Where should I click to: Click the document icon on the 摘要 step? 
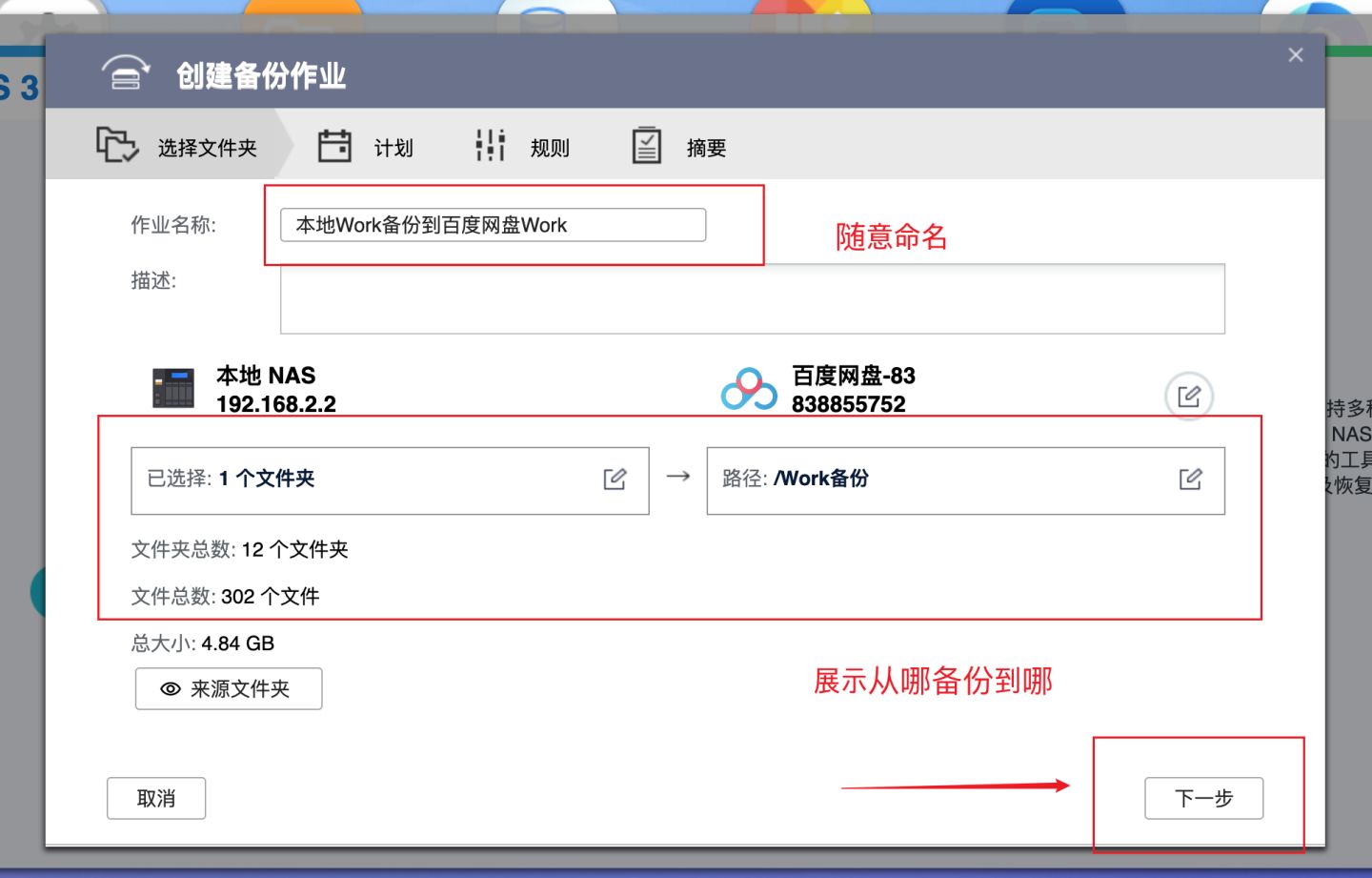pos(647,144)
